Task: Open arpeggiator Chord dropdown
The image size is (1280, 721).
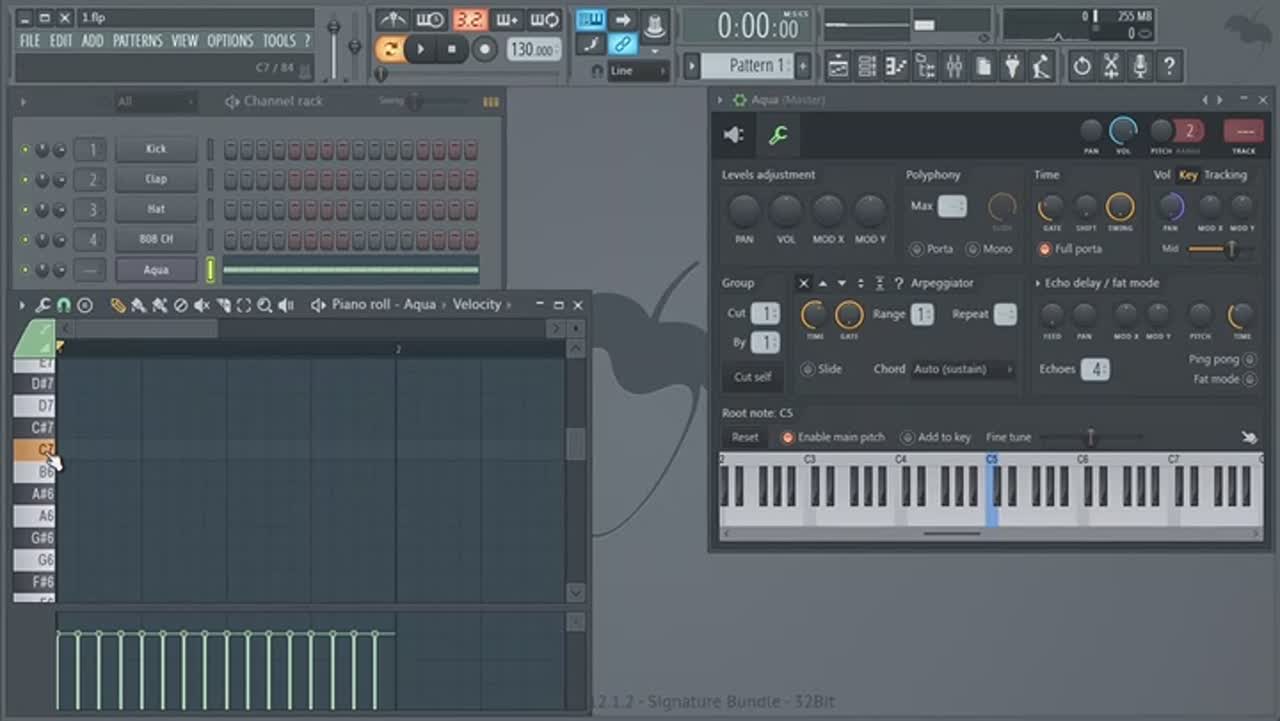Action: click(963, 369)
